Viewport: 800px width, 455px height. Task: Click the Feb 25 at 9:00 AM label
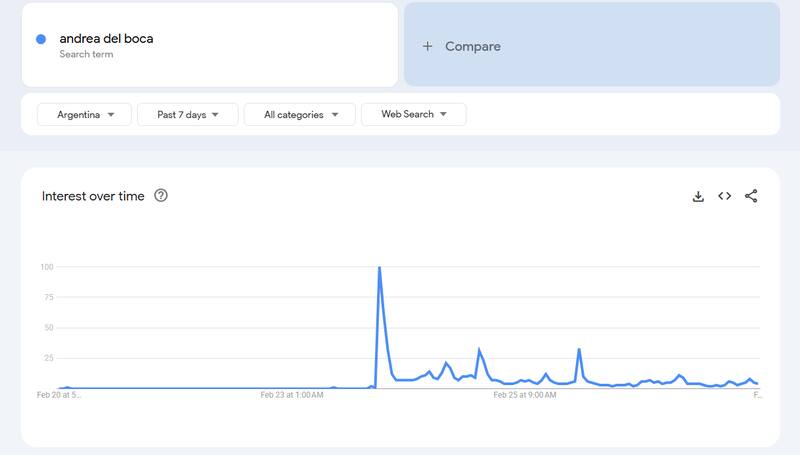click(x=525, y=395)
